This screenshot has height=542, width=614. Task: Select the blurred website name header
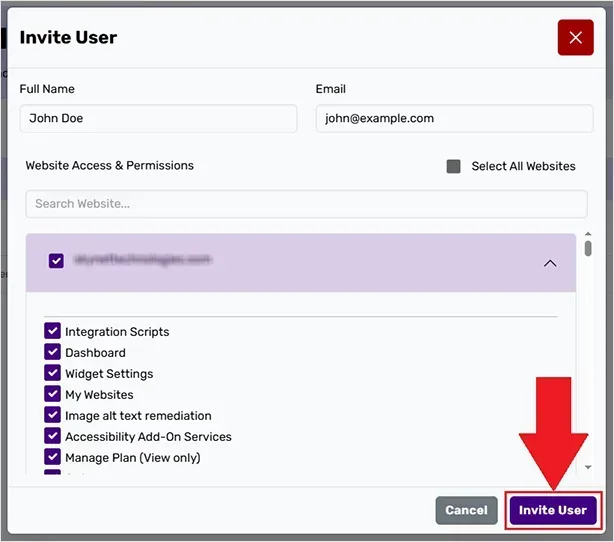point(142,260)
